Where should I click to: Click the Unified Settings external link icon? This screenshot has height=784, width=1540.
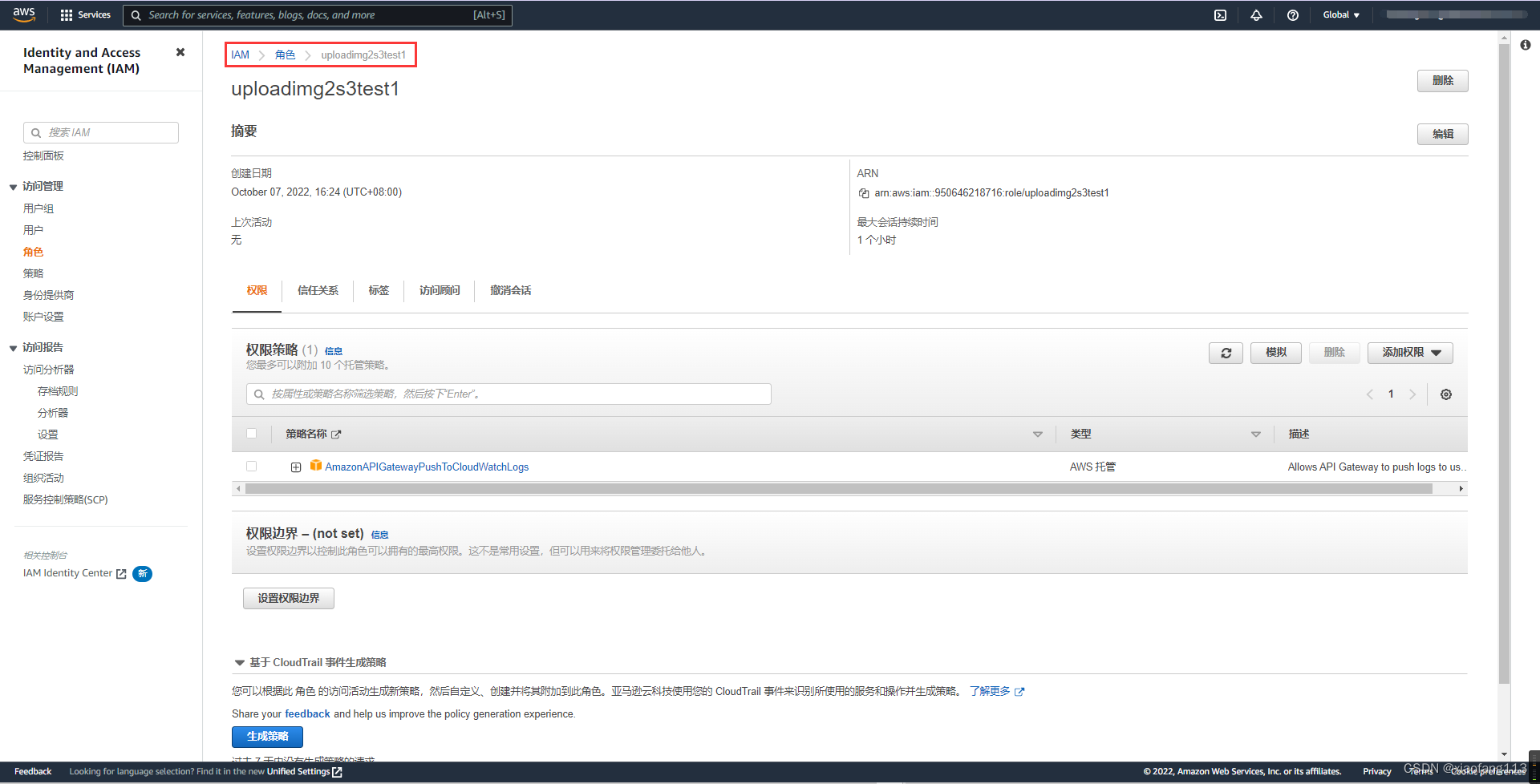pos(337,772)
